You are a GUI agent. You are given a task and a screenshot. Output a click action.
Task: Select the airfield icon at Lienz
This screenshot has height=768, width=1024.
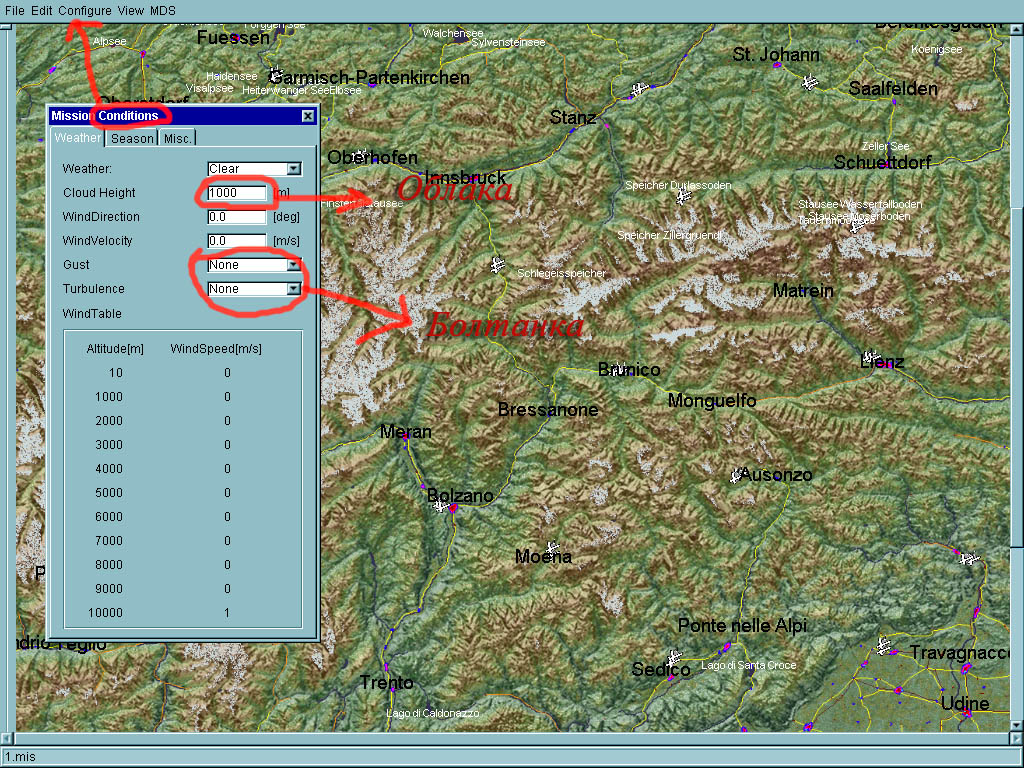pyautogui.click(x=870, y=358)
